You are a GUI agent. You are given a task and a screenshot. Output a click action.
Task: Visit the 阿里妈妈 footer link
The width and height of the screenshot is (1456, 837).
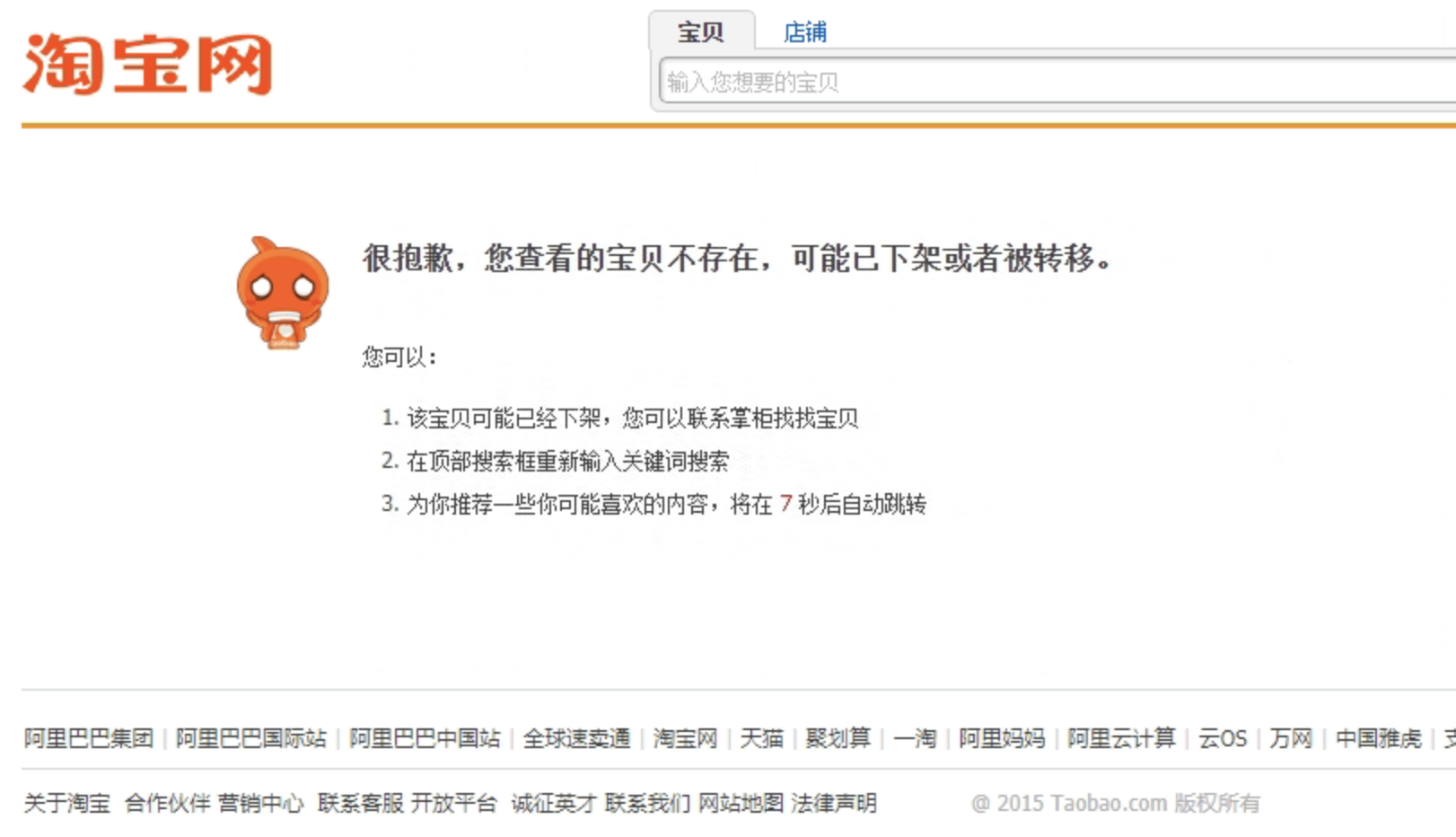click(x=1002, y=738)
